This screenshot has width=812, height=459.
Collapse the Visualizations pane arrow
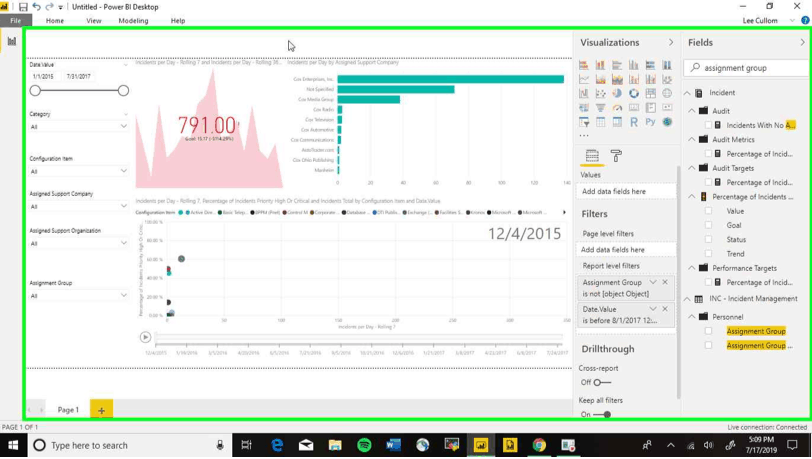point(671,42)
